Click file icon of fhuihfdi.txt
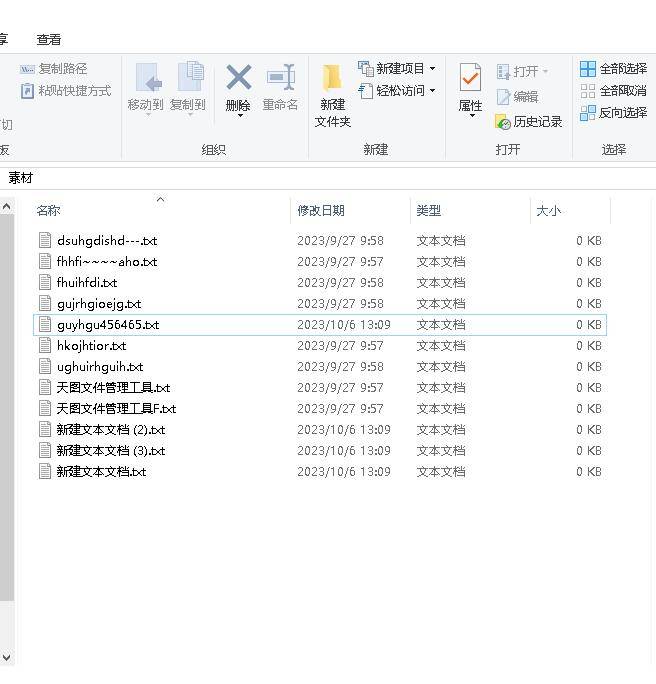 click(x=45, y=282)
